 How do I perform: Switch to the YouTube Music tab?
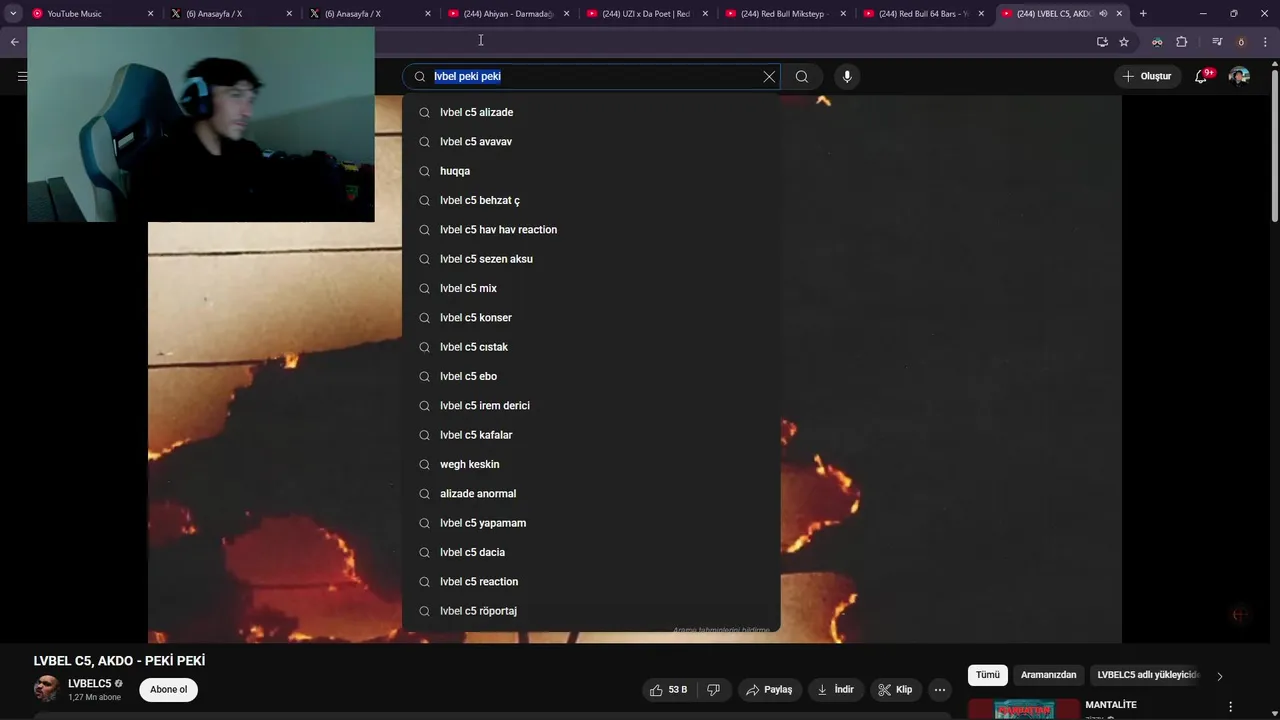click(92, 14)
